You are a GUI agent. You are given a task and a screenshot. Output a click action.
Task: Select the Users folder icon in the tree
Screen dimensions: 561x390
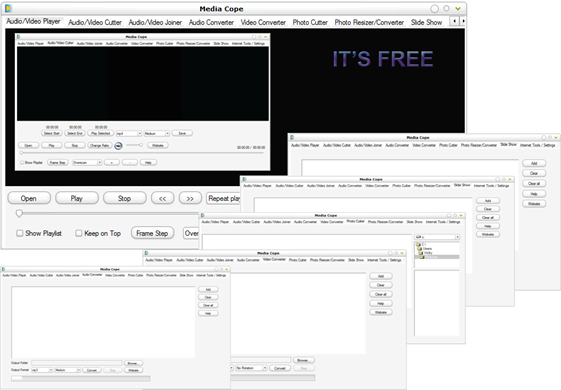(x=420, y=248)
